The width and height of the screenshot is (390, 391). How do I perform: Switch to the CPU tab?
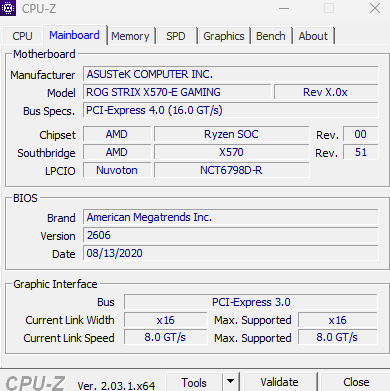(x=22, y=36)
